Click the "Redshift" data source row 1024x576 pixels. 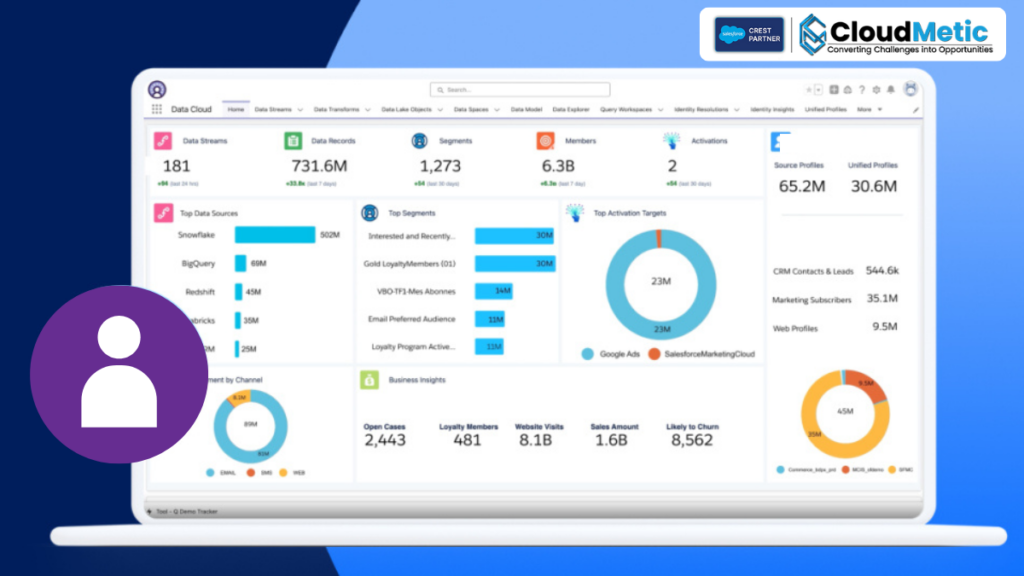tap(222, 292)
